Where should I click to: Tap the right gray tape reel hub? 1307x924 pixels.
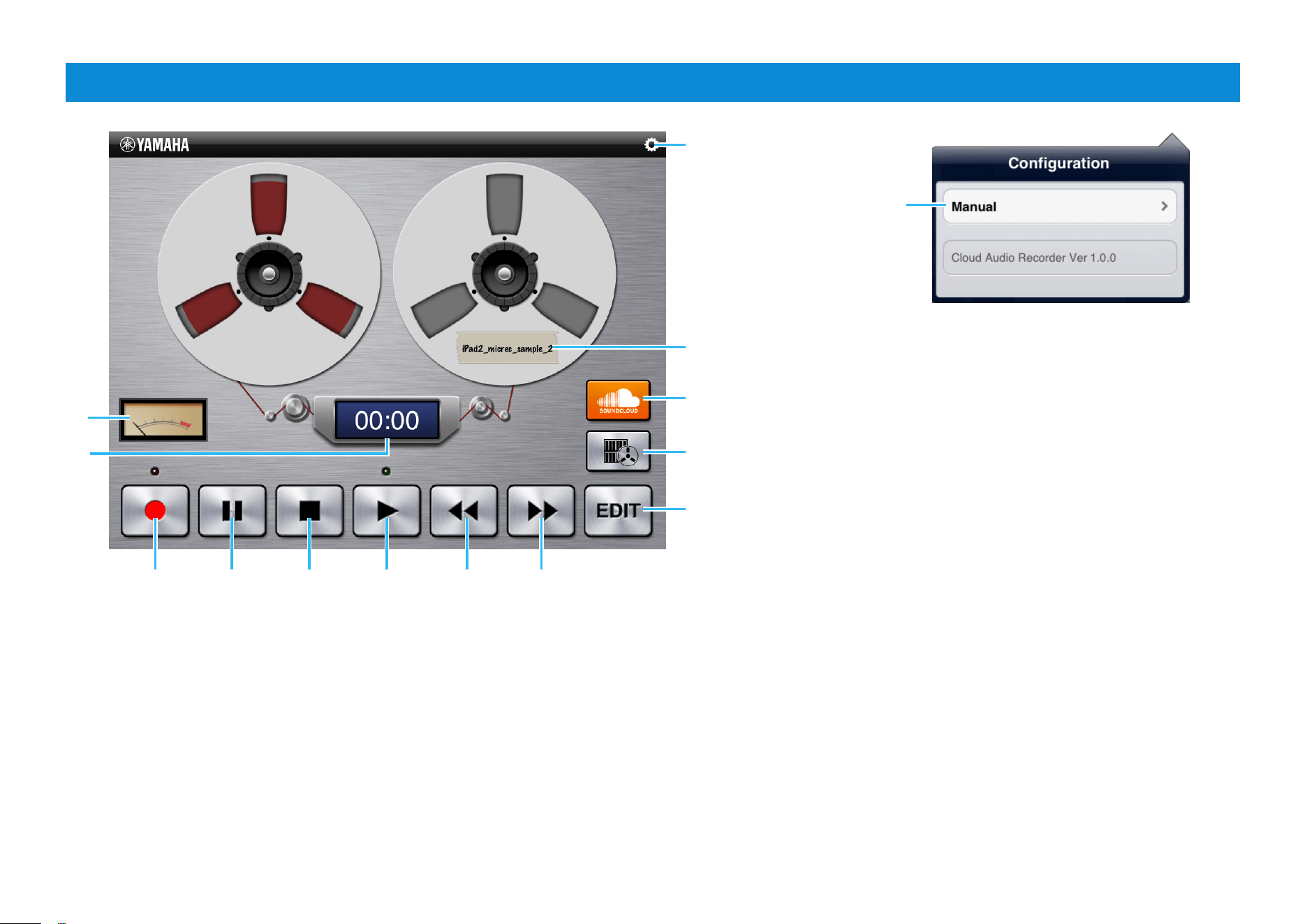point(504,274)
